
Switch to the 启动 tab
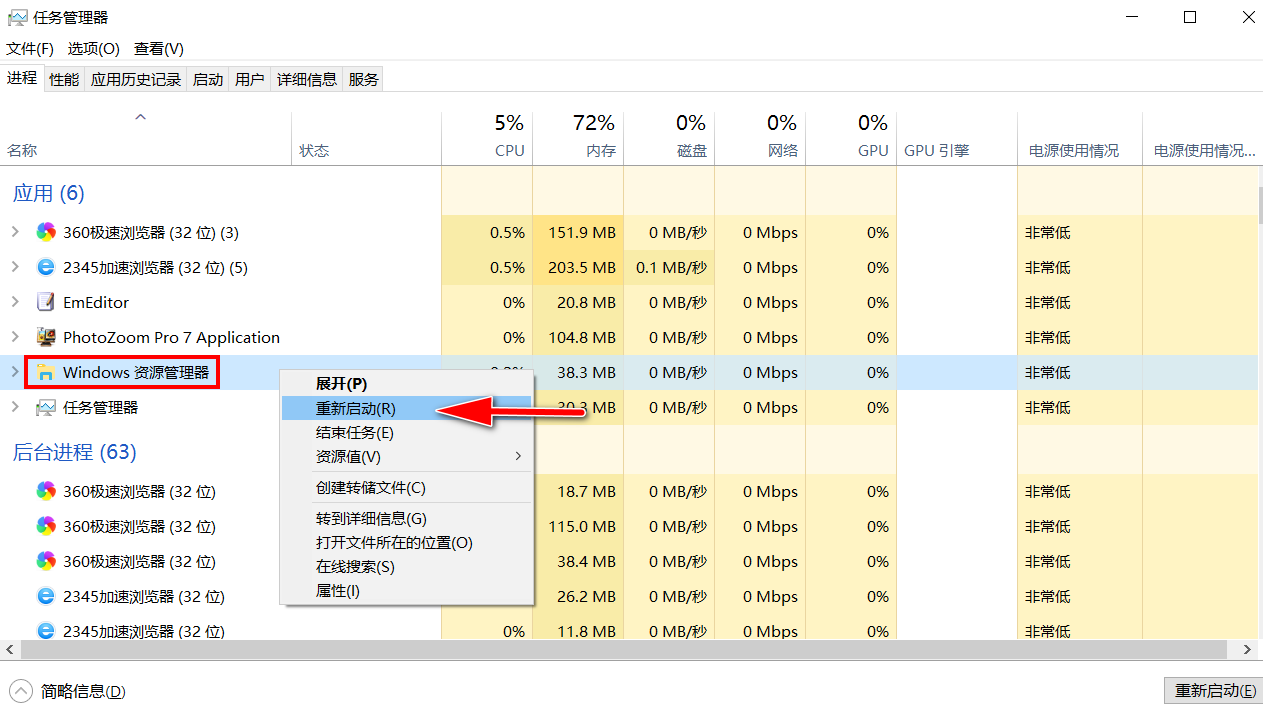pos(208,79)
